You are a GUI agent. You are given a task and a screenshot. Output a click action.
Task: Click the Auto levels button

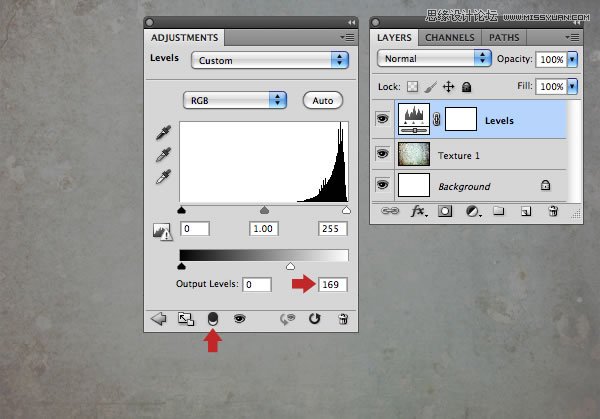point(322,100)
